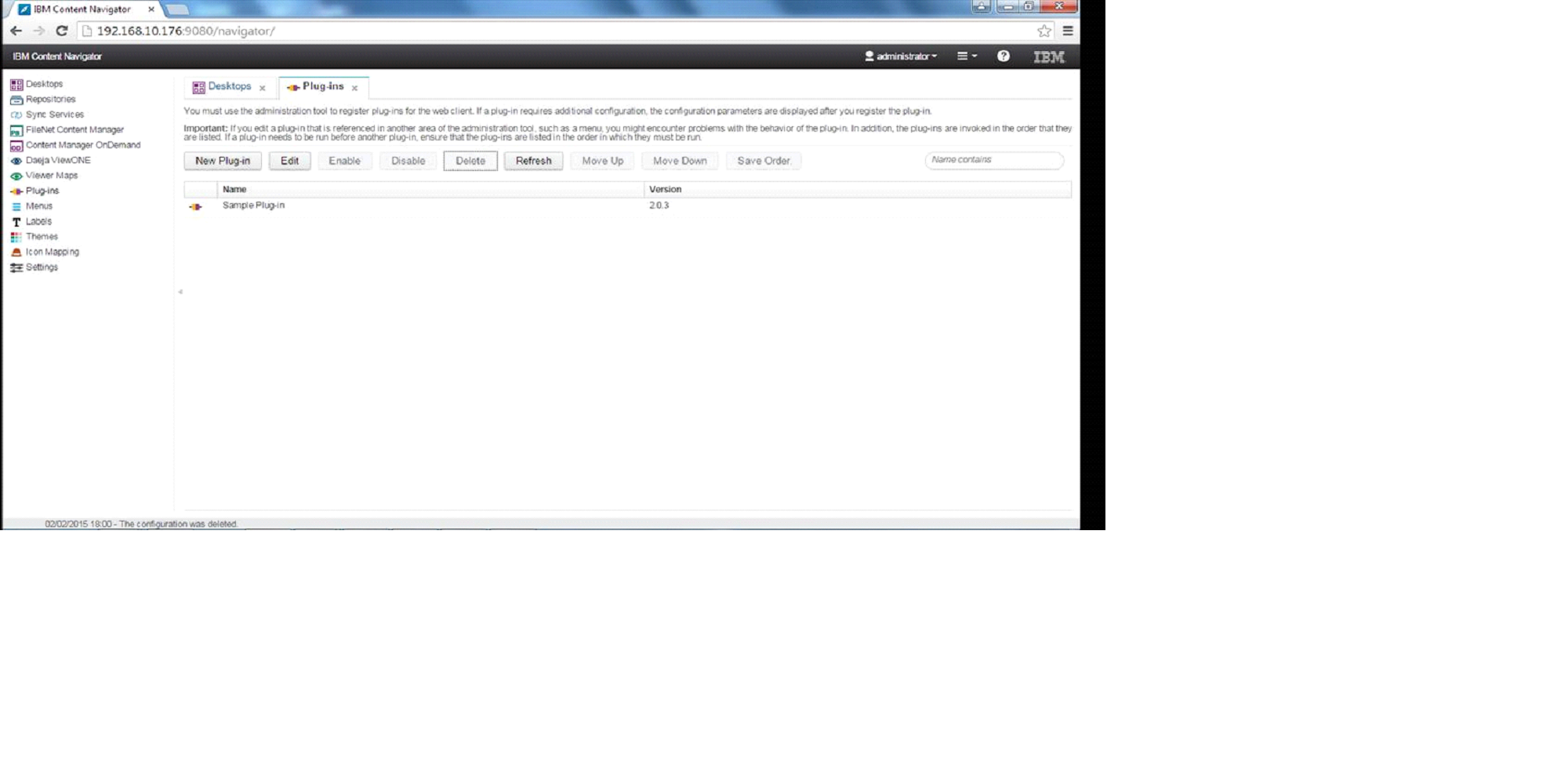Close the Plug-ins tab

click(x=354, y=88)
